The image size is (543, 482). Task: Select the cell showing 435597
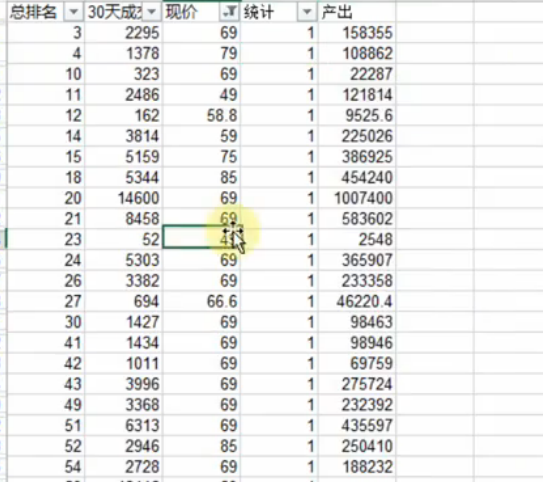coord(357,426)
